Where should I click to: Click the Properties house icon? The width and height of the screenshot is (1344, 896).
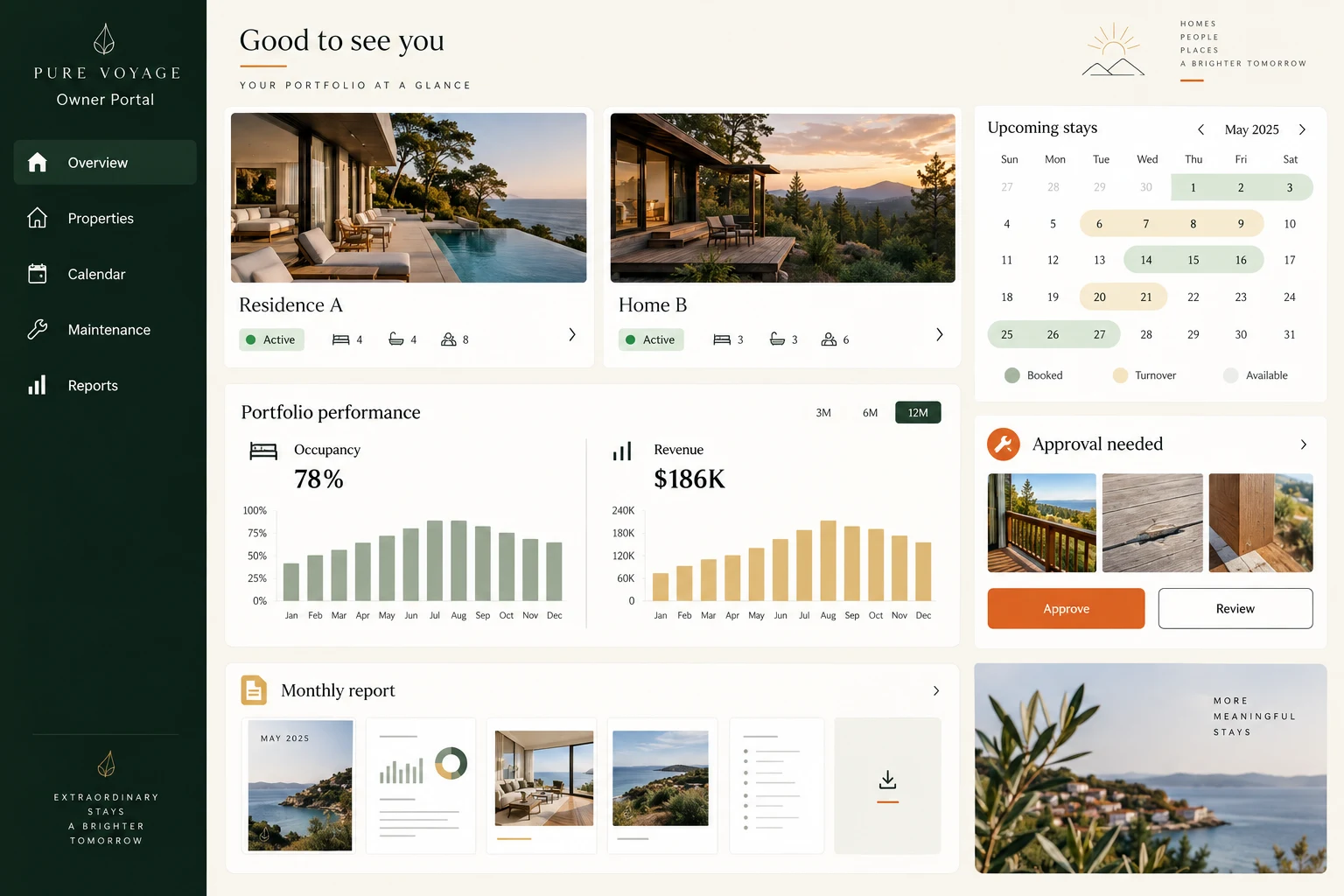point(37,218)
